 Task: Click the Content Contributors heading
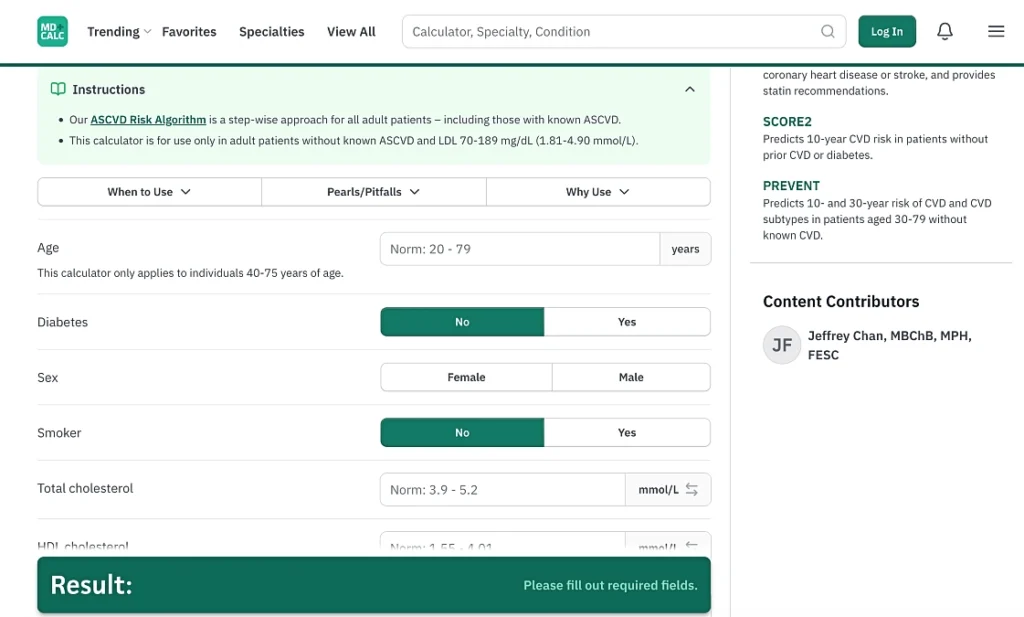coord(840,302)
